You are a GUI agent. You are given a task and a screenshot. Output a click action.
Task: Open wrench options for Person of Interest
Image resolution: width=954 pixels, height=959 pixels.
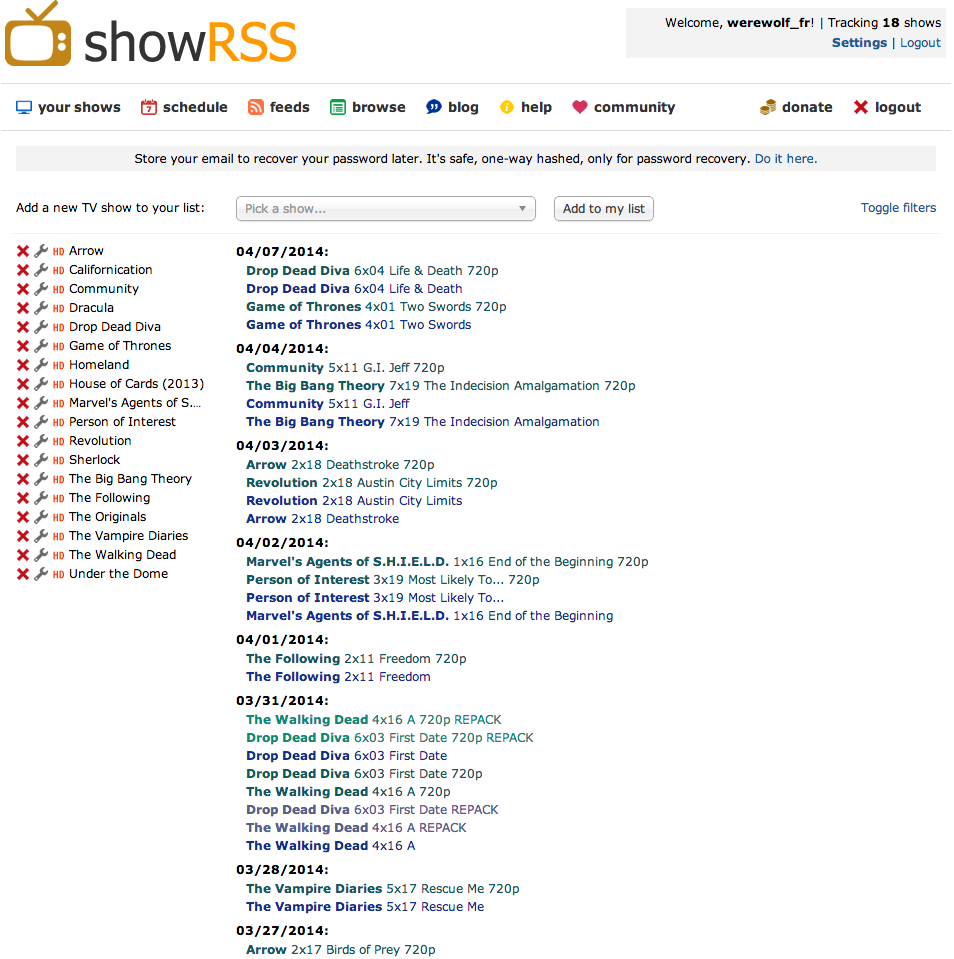(x=41, y=421)
